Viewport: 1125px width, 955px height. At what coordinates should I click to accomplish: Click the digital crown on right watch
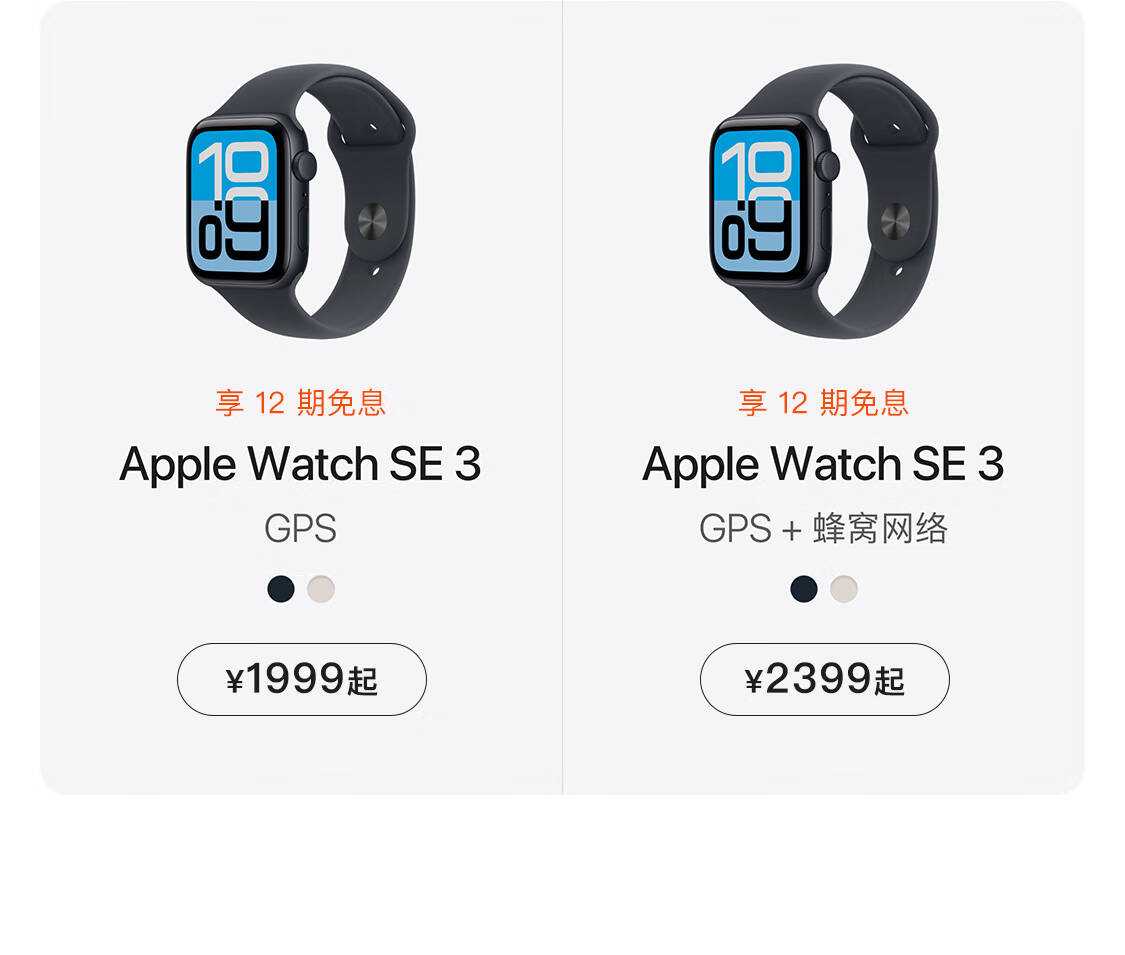point(829,166)
